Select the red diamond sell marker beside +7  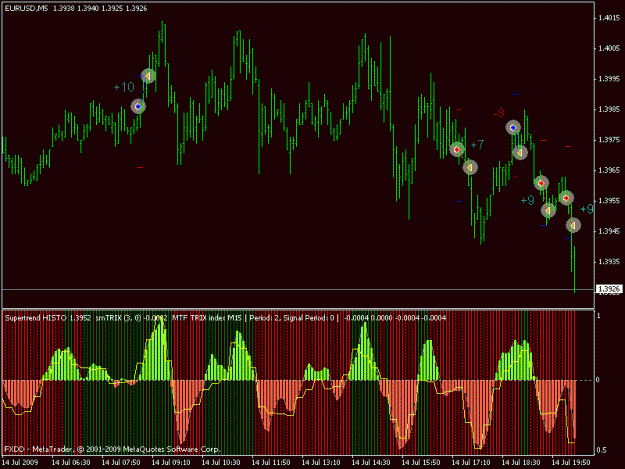pos(457,149)
